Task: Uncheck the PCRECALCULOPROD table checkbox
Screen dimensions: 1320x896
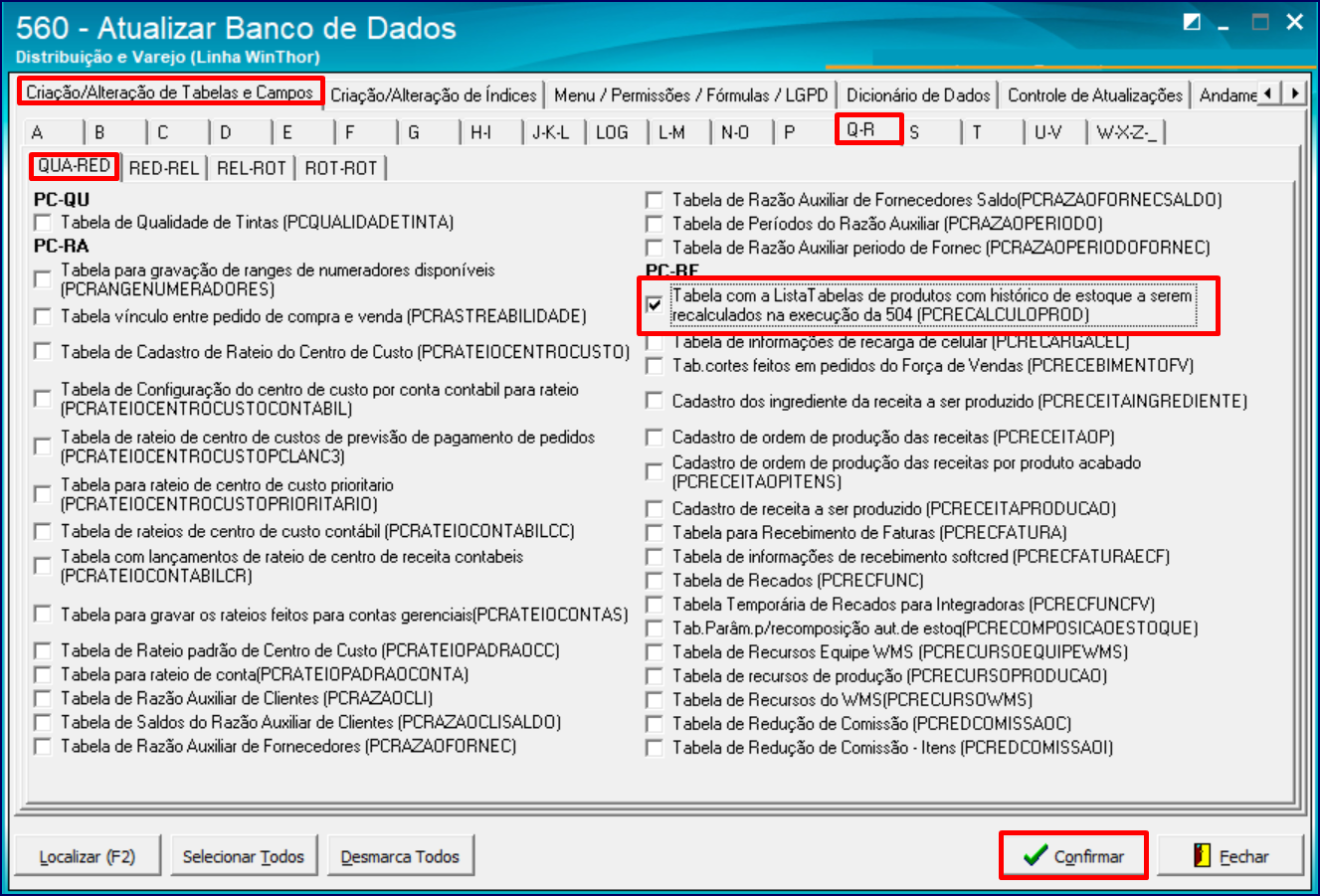Action: [654, 304]
